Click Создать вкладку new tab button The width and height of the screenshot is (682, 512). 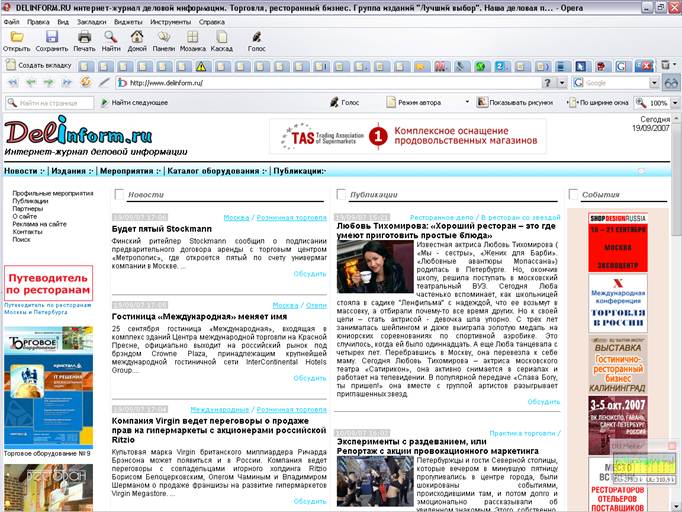point(38,65)
